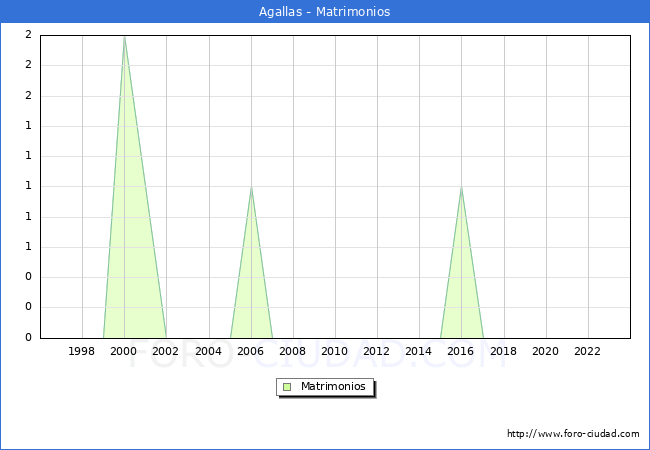
Task: Select the 2006 x-axis label
Action: click(250, 351)
